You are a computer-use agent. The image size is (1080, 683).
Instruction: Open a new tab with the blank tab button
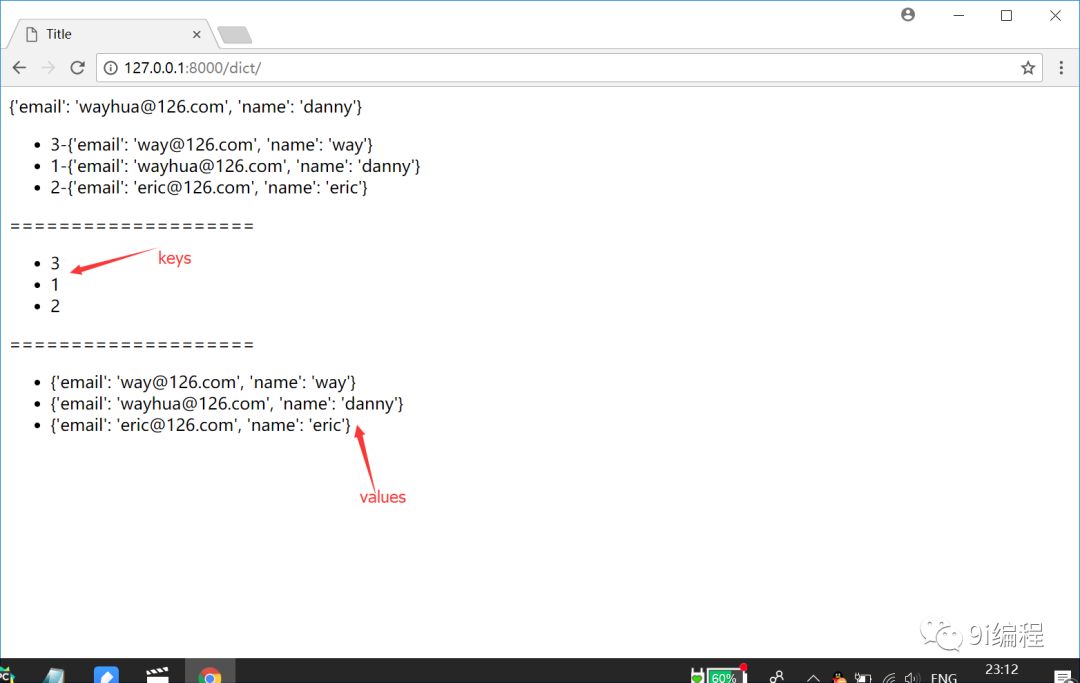click(235, 34)
